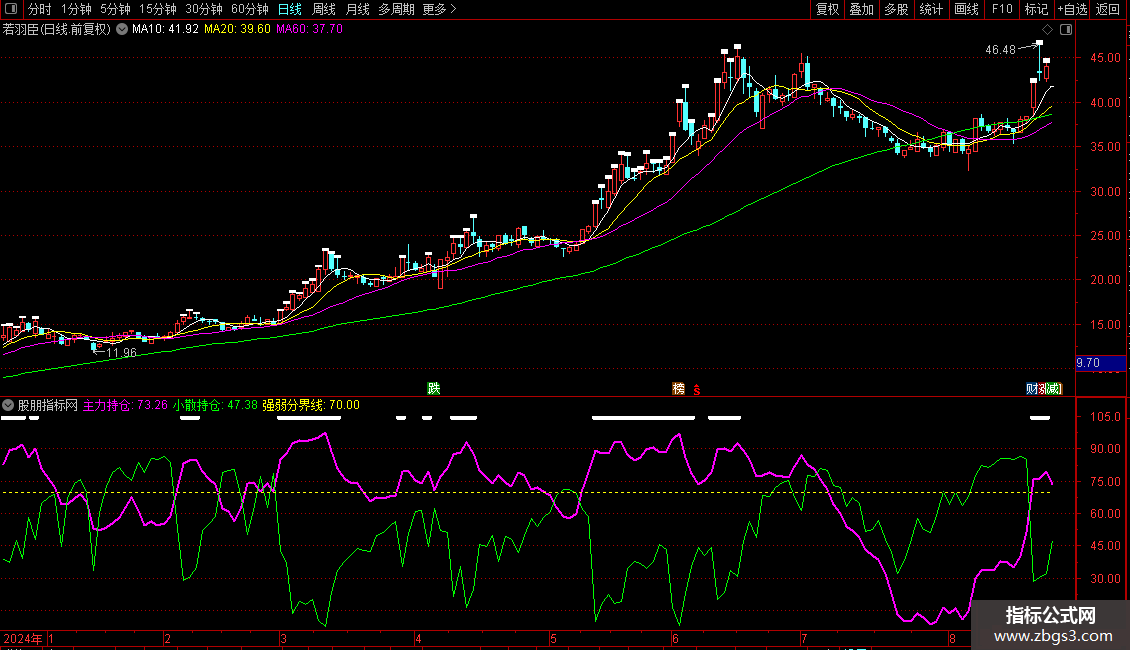The image size is (1130, 650).
Task: Switch to 60分钟 period
Action: click(x=249, y=10)
